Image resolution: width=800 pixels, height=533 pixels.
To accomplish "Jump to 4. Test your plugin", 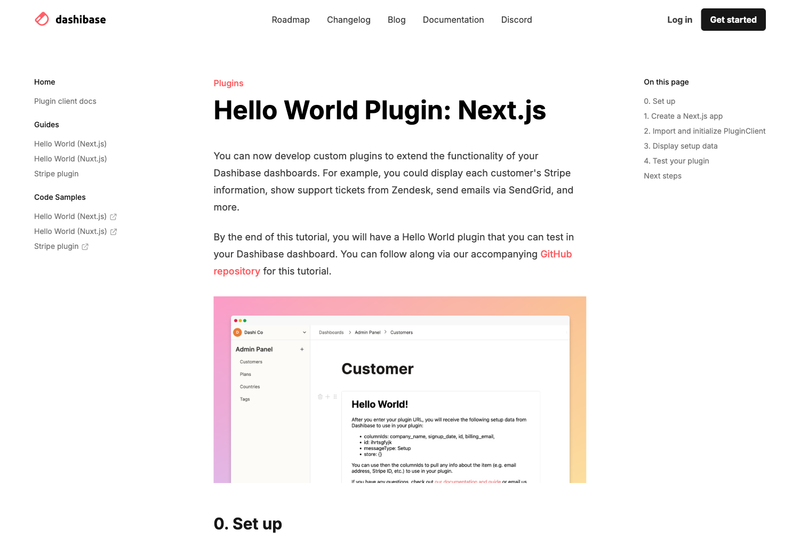I will pyautogui.click(x=677, y=161).
